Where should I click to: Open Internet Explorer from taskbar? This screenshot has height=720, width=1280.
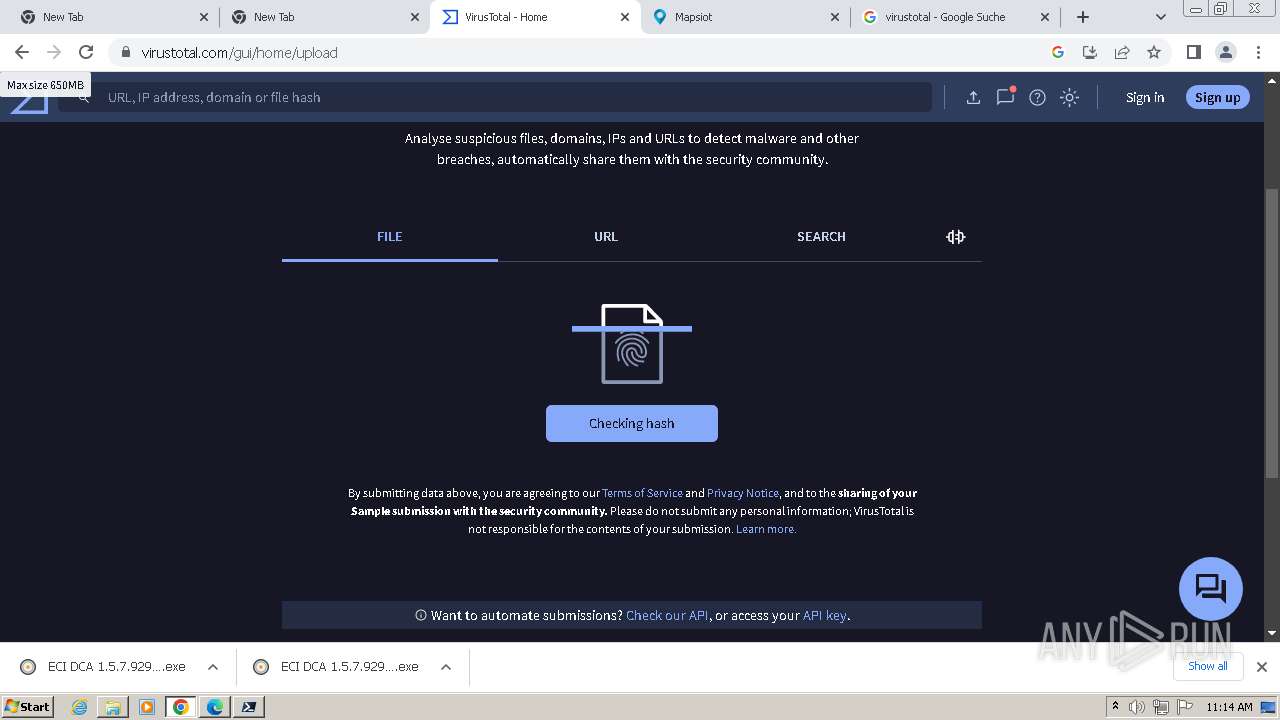80,707
